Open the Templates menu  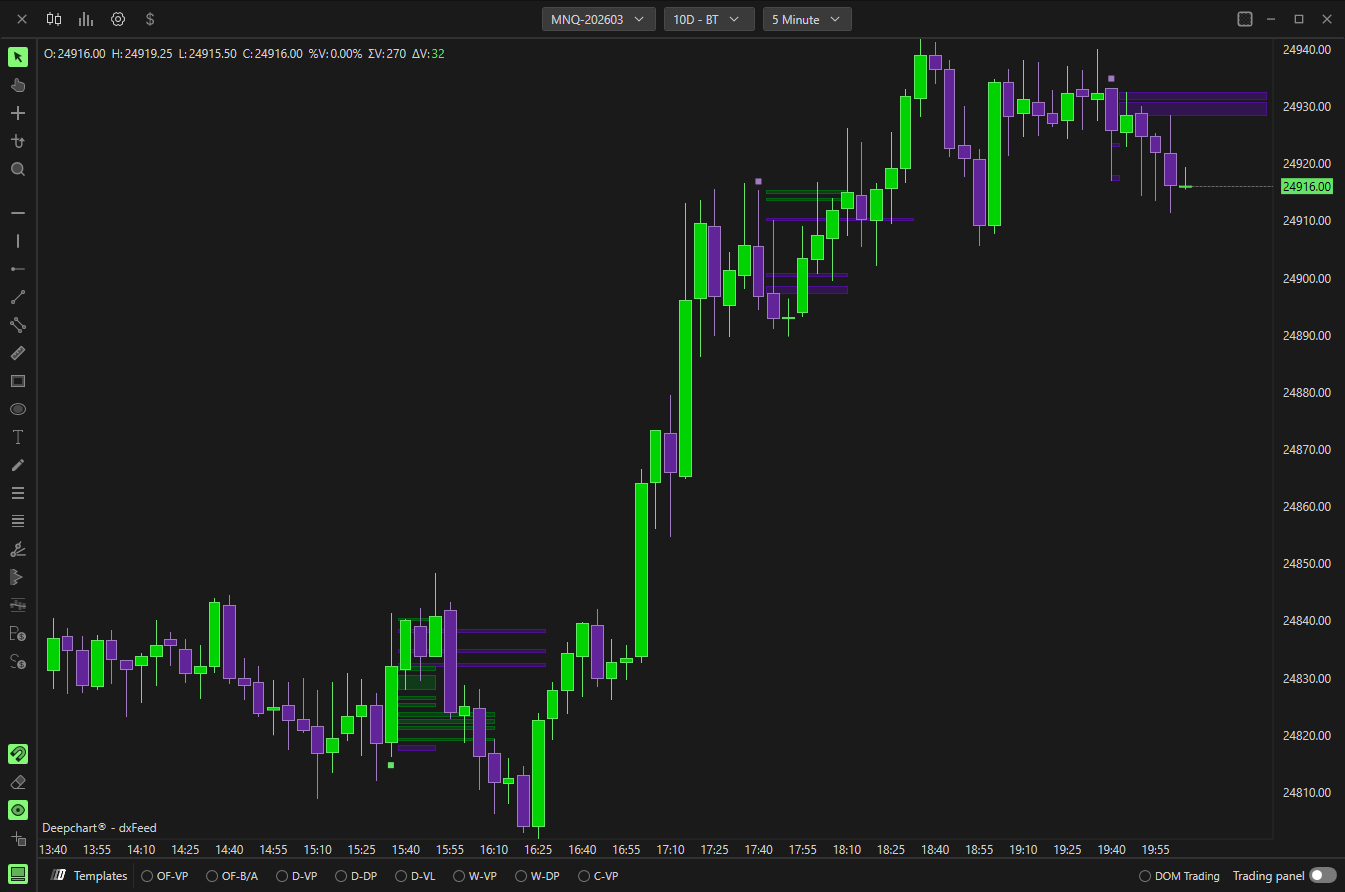pos(91,876)
